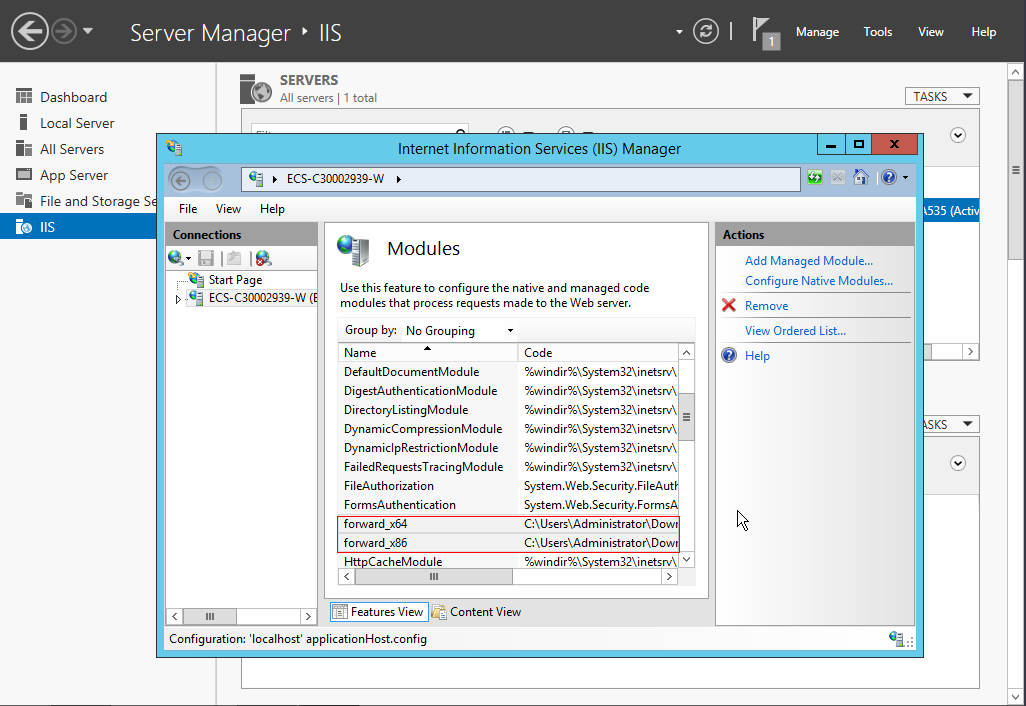Select the DefaultDocumentModule row

tap(508, 372)
